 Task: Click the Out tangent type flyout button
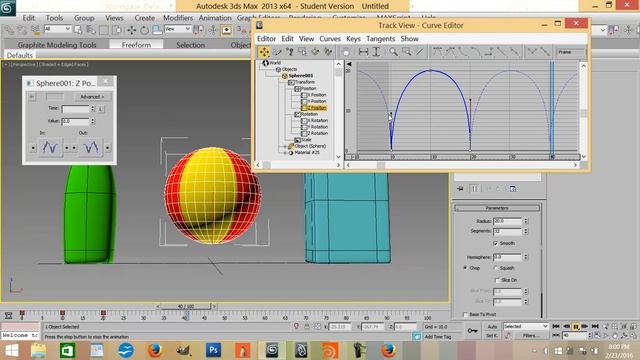[91, 147]
